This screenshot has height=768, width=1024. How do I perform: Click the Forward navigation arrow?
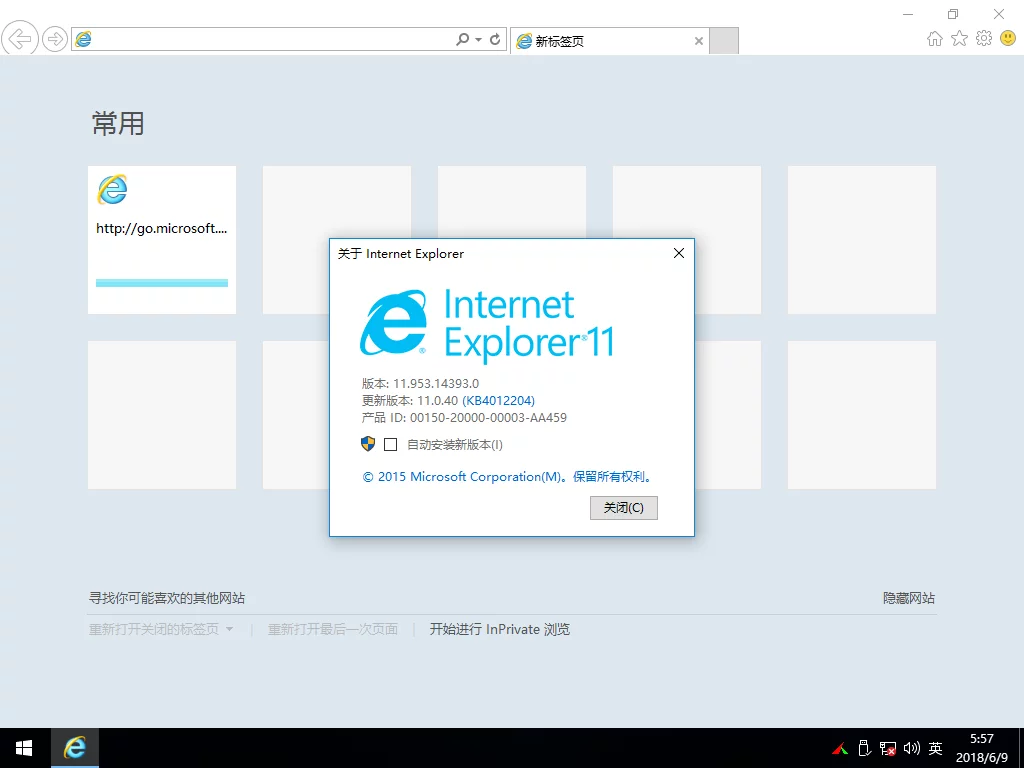click(x=55, y=39)
